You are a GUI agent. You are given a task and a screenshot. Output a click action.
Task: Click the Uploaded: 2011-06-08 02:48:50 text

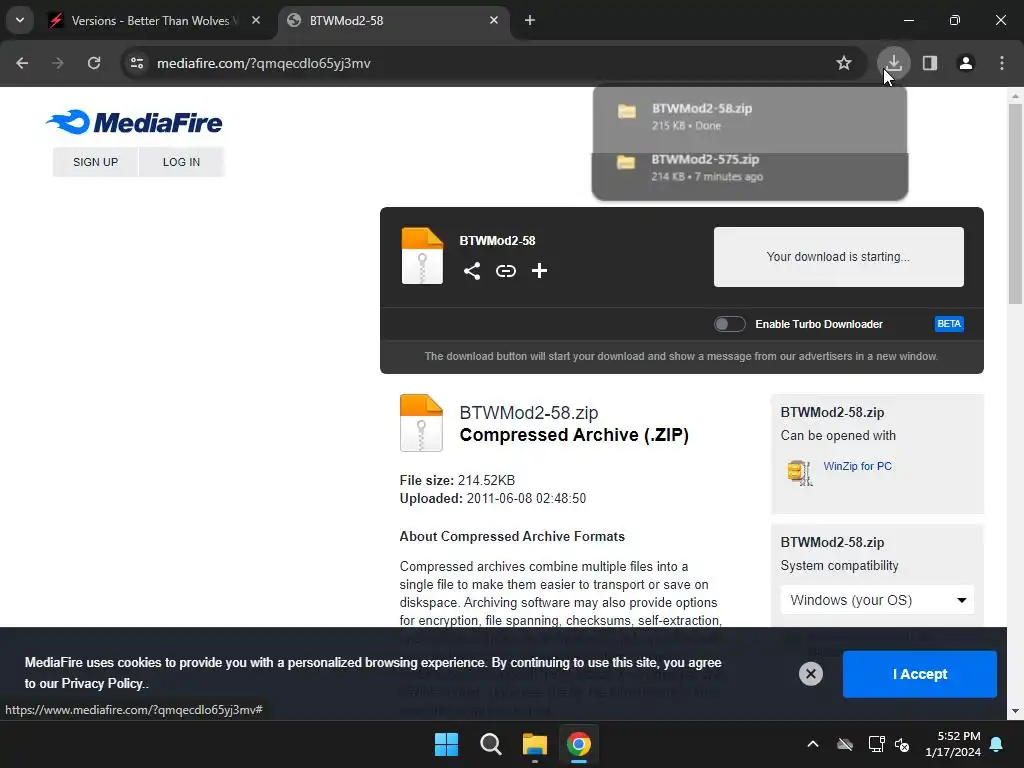(492, 499)
